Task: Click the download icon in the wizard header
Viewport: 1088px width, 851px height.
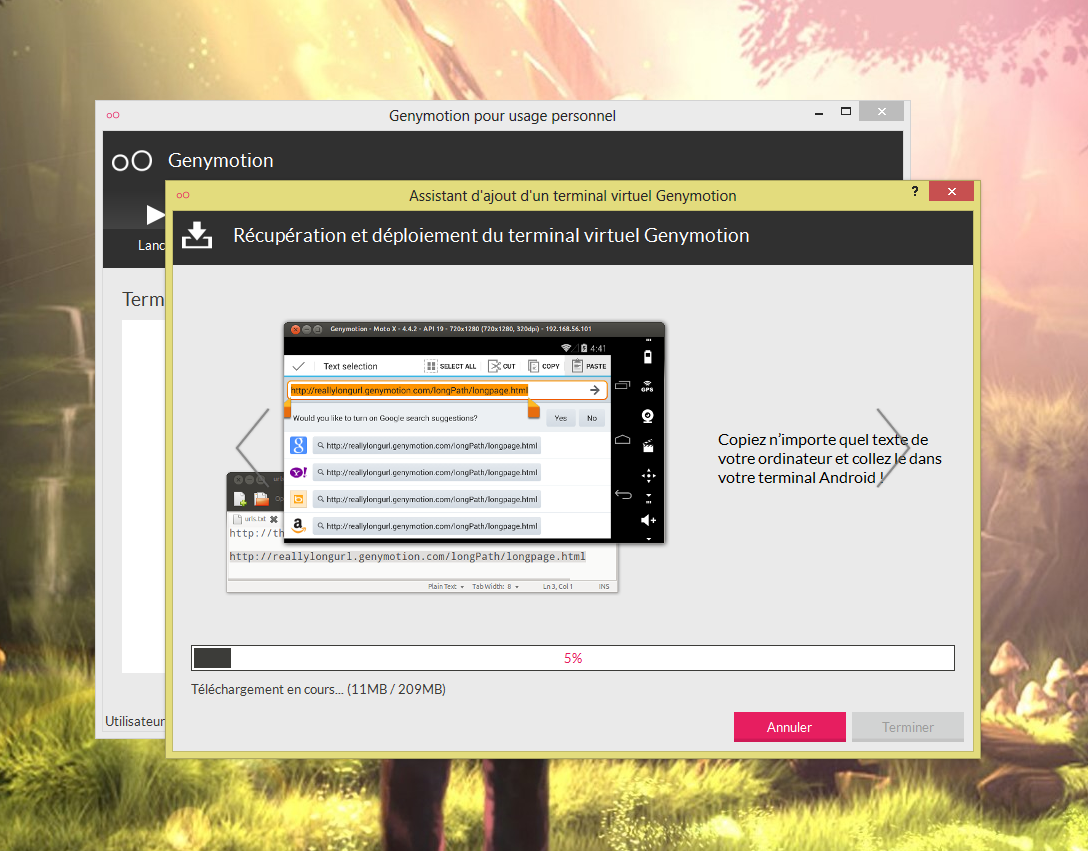Action: pyautogui.click(x=197, y=236)
